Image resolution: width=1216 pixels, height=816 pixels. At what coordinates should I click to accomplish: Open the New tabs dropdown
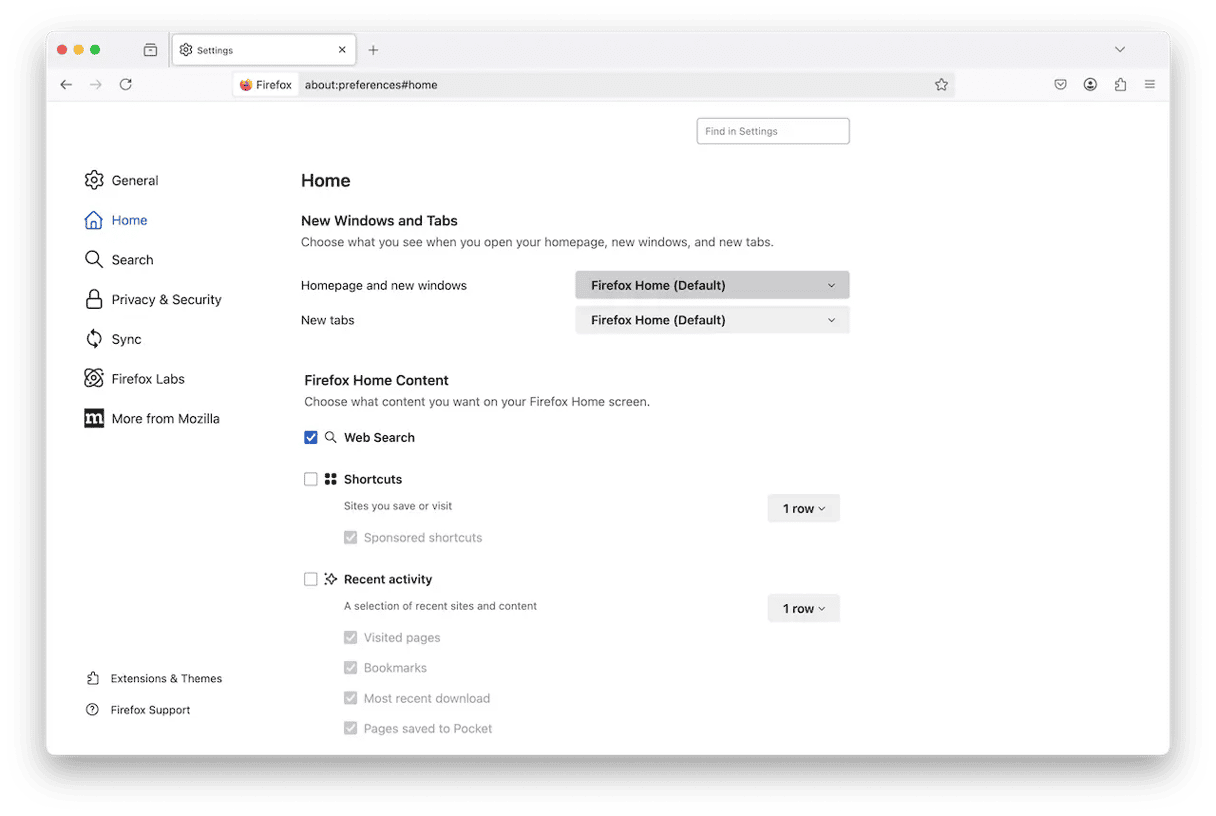click(x=712, y=320)
